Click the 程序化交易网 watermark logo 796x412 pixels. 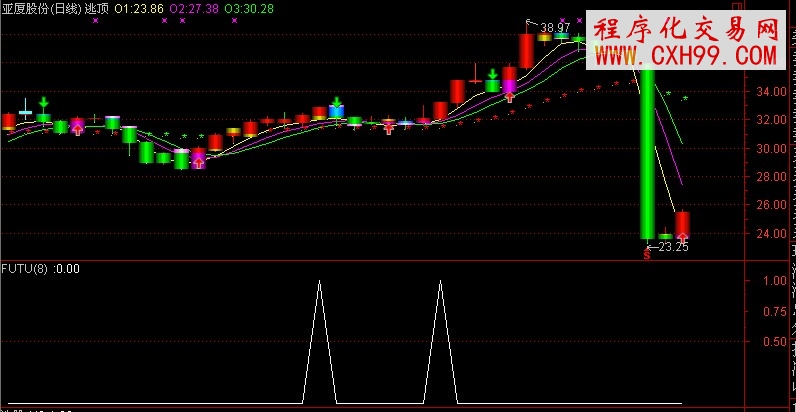[686, 27]
